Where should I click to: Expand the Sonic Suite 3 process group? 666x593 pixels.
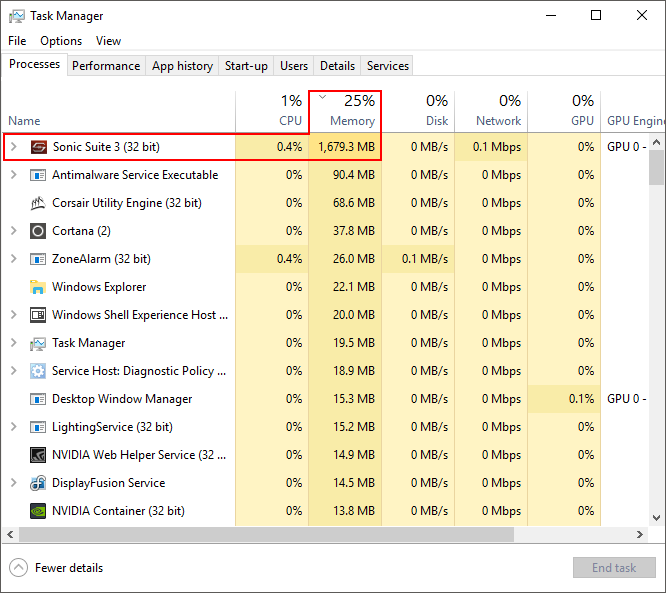click(14, 147)
